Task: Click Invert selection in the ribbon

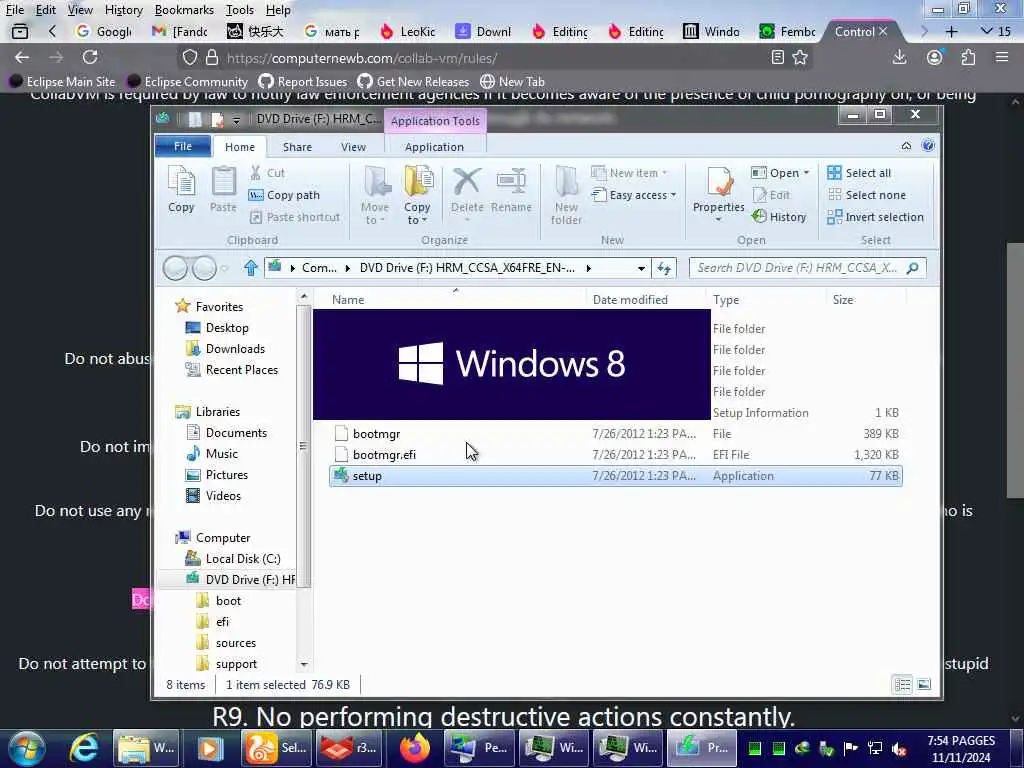Action: pos(875,217)
